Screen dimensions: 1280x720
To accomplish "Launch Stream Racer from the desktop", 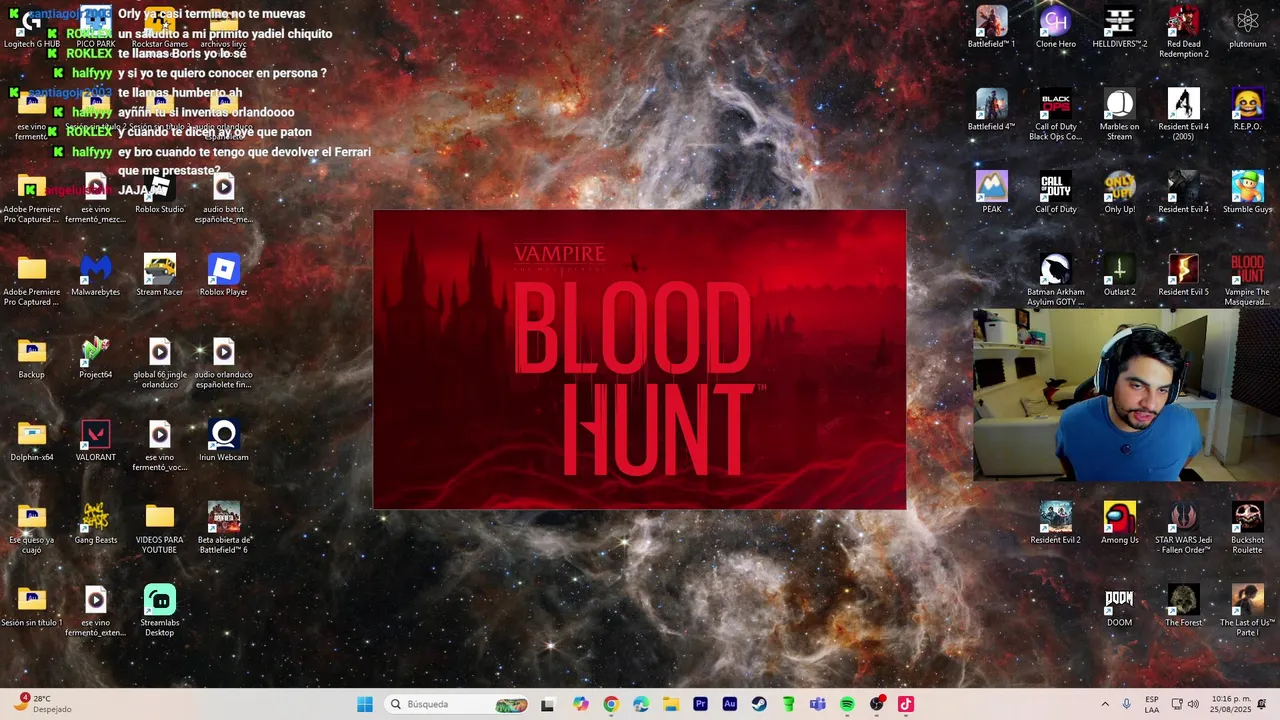I will [x=159, y=275].
